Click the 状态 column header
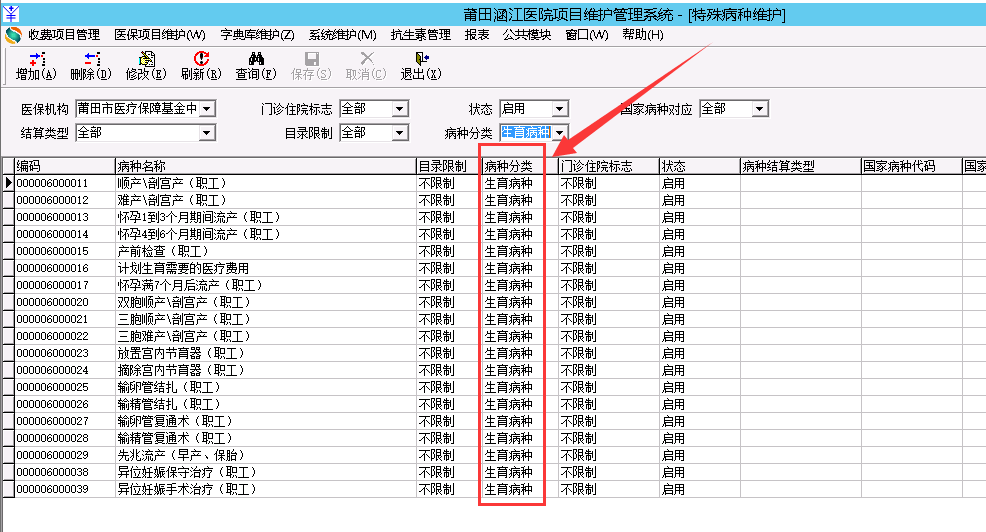Image resolution: width=986 pixels, height=532 pixels. 700,166
